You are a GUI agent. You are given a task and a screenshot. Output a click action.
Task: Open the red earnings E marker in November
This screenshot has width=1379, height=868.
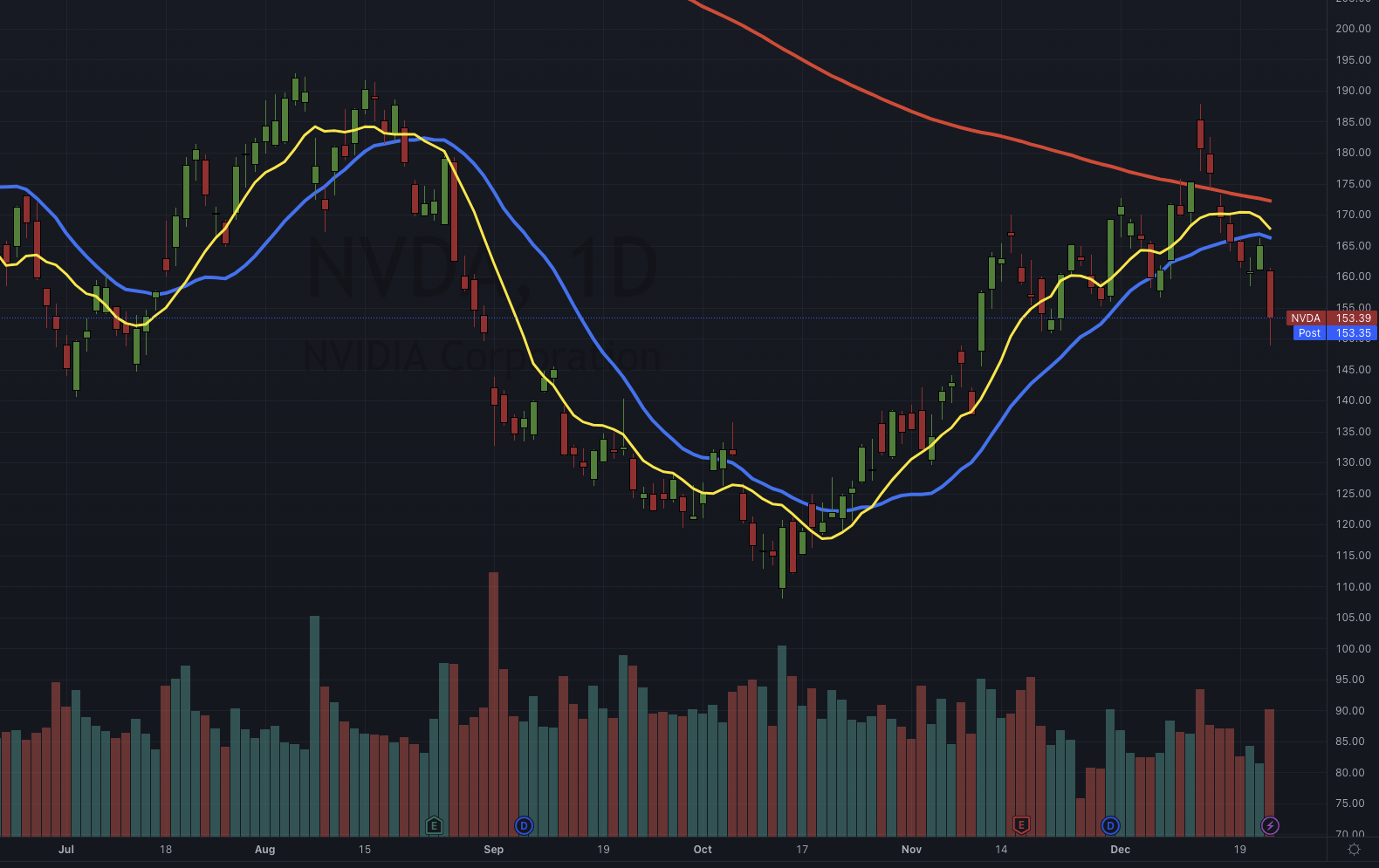[x=1021, y=824]
